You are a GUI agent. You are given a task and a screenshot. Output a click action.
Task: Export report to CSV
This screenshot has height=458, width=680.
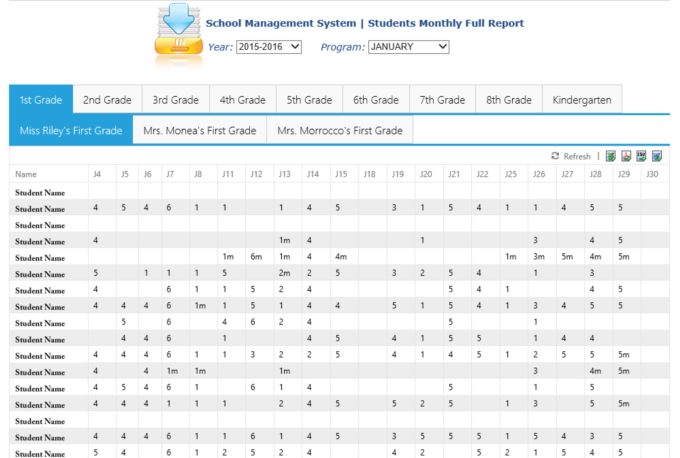(x=641, y=156)
